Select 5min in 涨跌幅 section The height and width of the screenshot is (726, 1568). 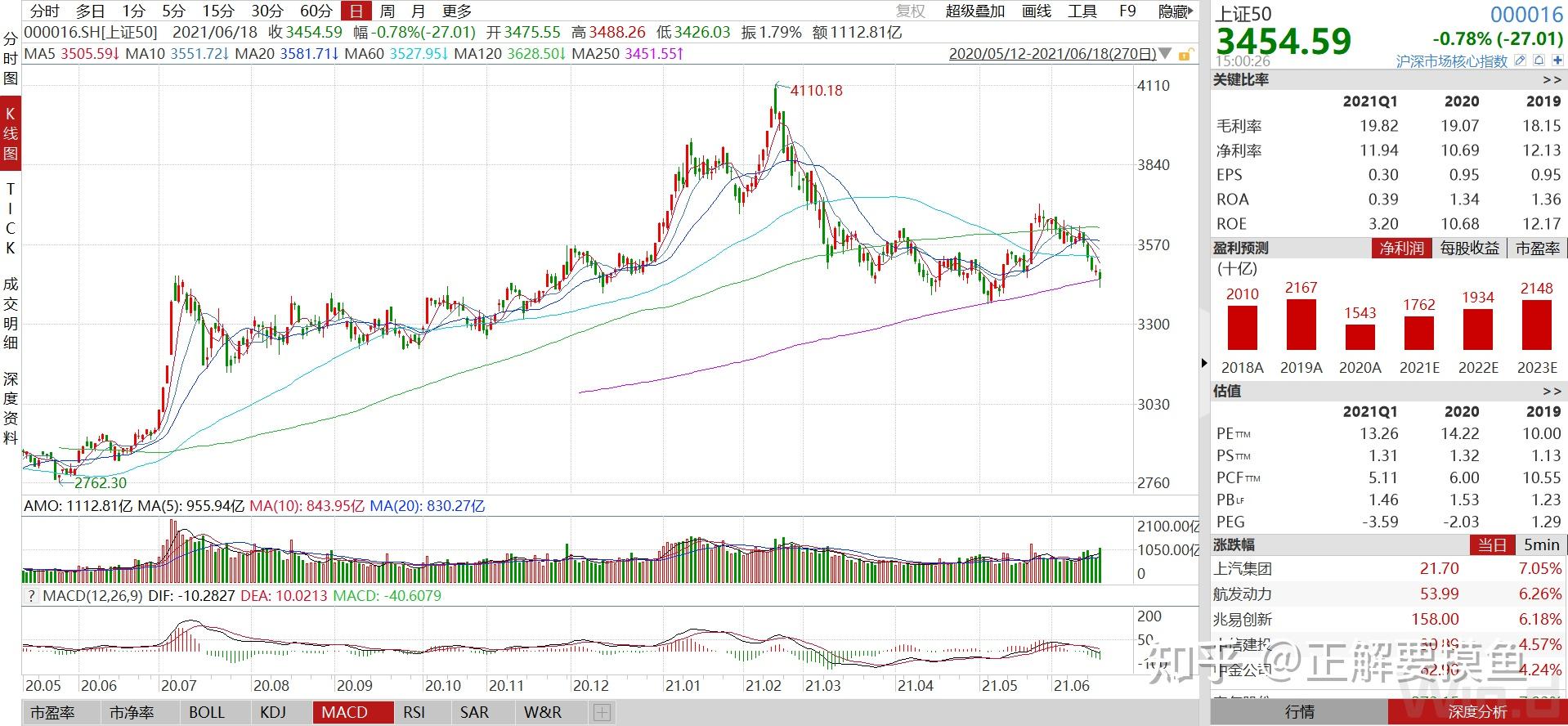[1542, 544]
